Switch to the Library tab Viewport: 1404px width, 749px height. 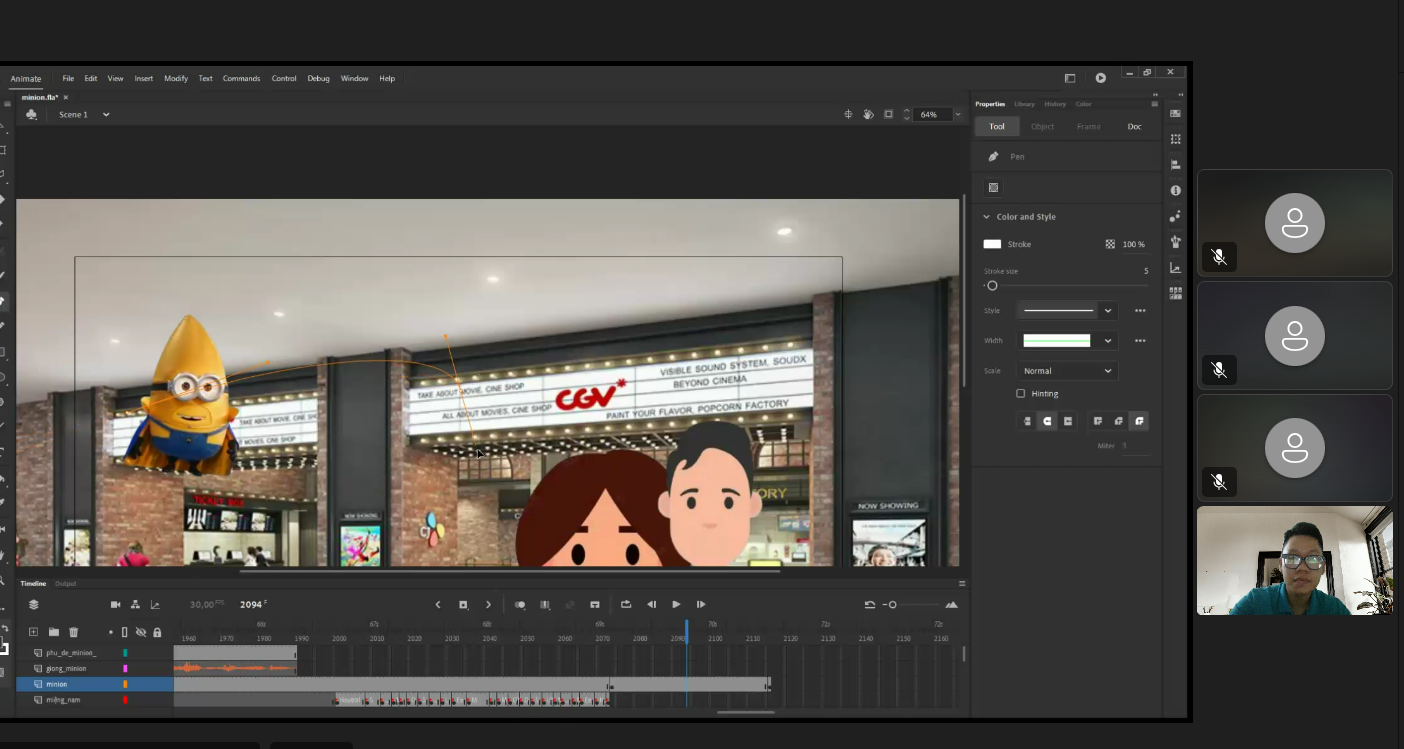1024,104
